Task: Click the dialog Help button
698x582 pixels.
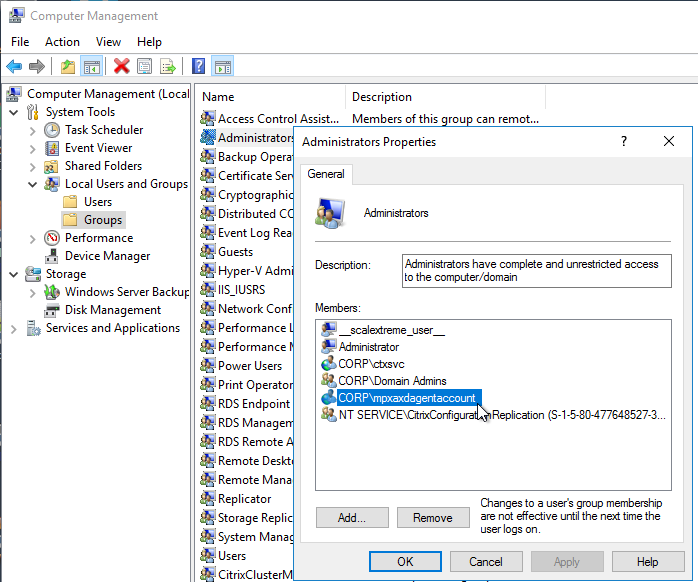Action: (648, 562)
